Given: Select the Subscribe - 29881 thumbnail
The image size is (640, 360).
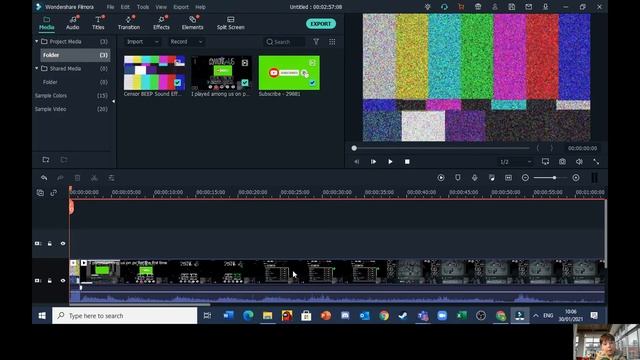Looking at the screenshot, I should tap(289, 73).
